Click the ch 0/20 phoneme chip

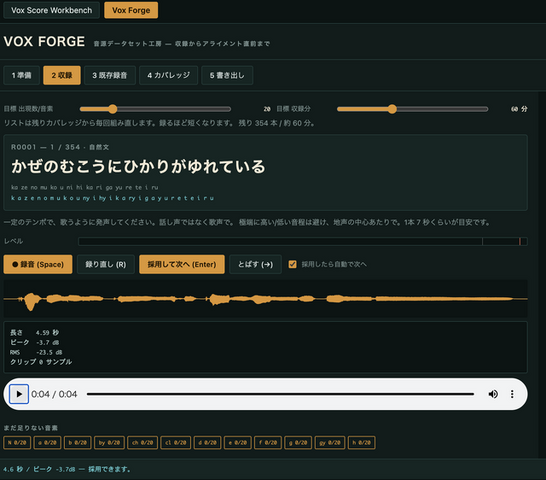[142, 443]
